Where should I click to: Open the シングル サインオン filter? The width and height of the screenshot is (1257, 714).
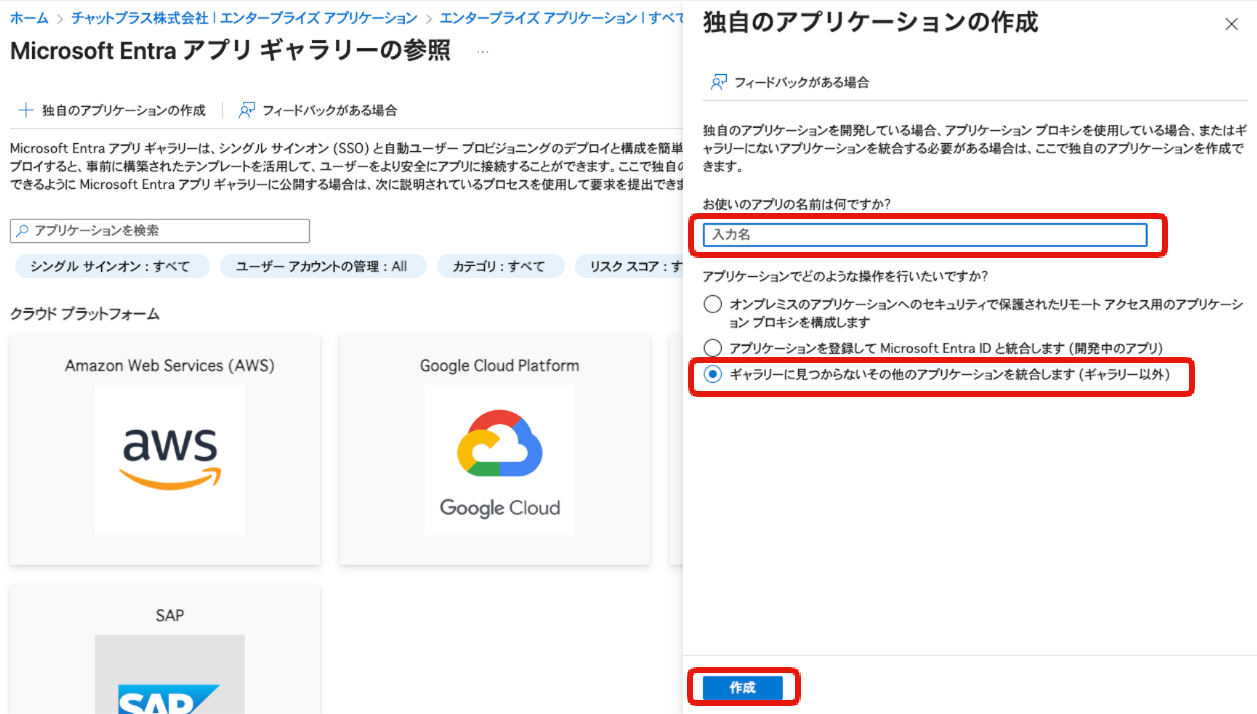click(x=110, y=266)
